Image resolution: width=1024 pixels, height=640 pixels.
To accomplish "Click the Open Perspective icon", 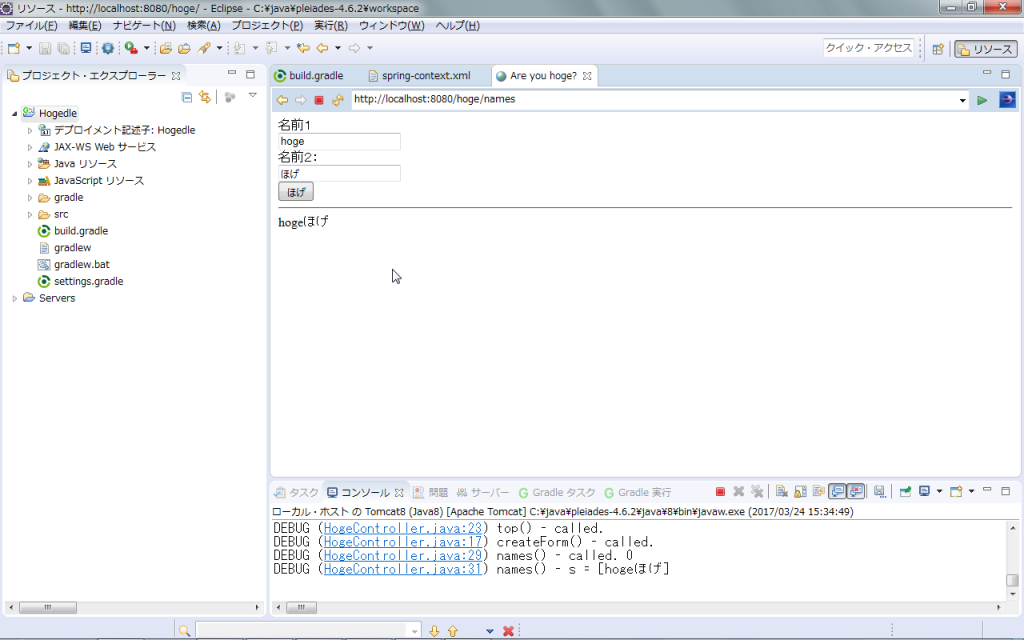I will click(938, 49).
